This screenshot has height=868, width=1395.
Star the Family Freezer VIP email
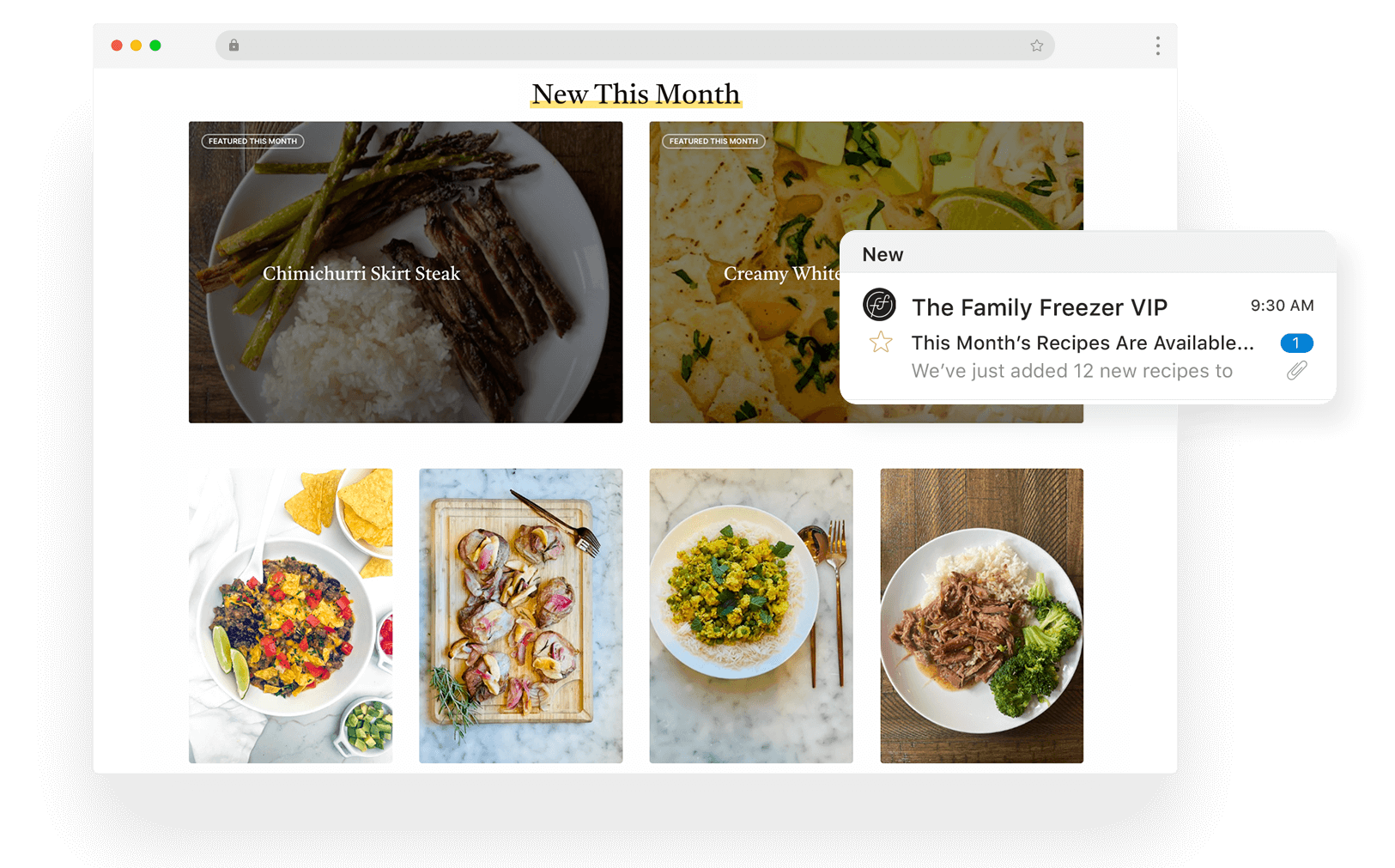(x=881, y=343)
